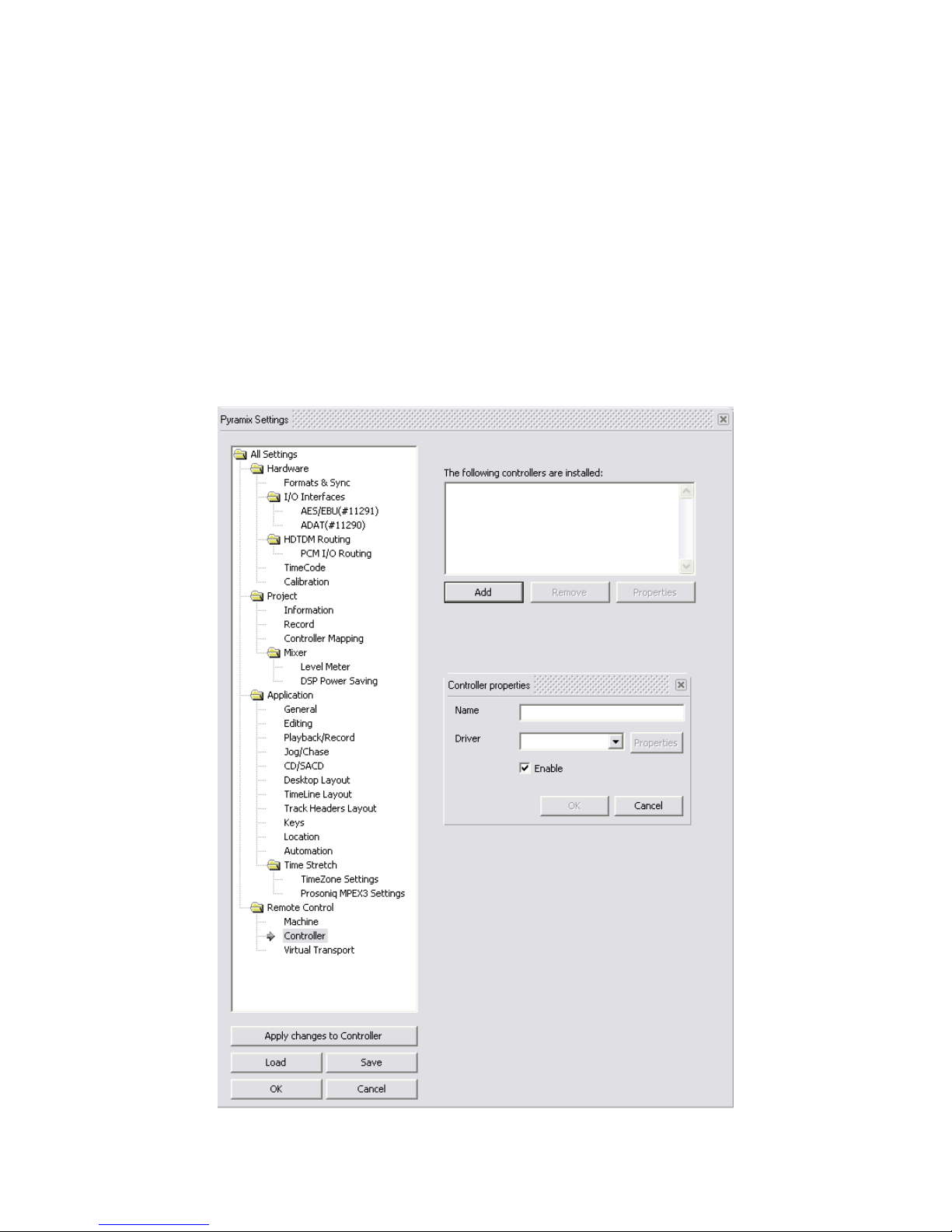Viewport: 952px width, 1232px height.
Task: Select Machine under Remote Control
Action: [x=301, y=922]
